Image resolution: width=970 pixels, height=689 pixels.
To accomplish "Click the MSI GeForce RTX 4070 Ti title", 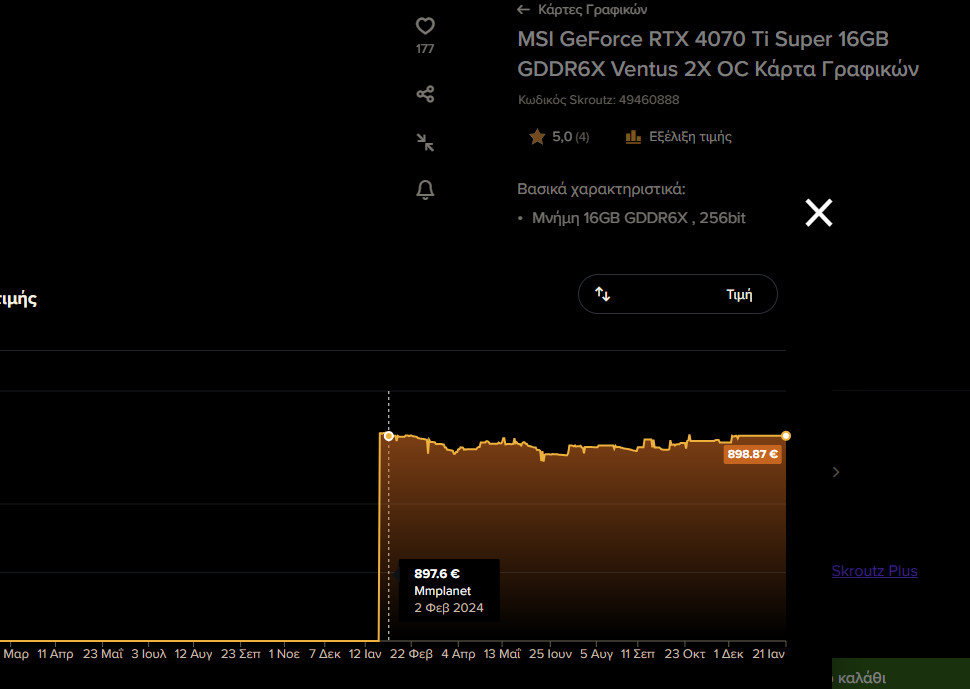I will click(718, 54).
